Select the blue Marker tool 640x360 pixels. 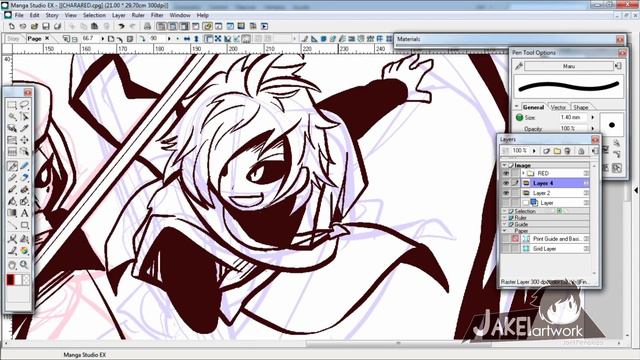pyautogui.click(x=24, y=166)
